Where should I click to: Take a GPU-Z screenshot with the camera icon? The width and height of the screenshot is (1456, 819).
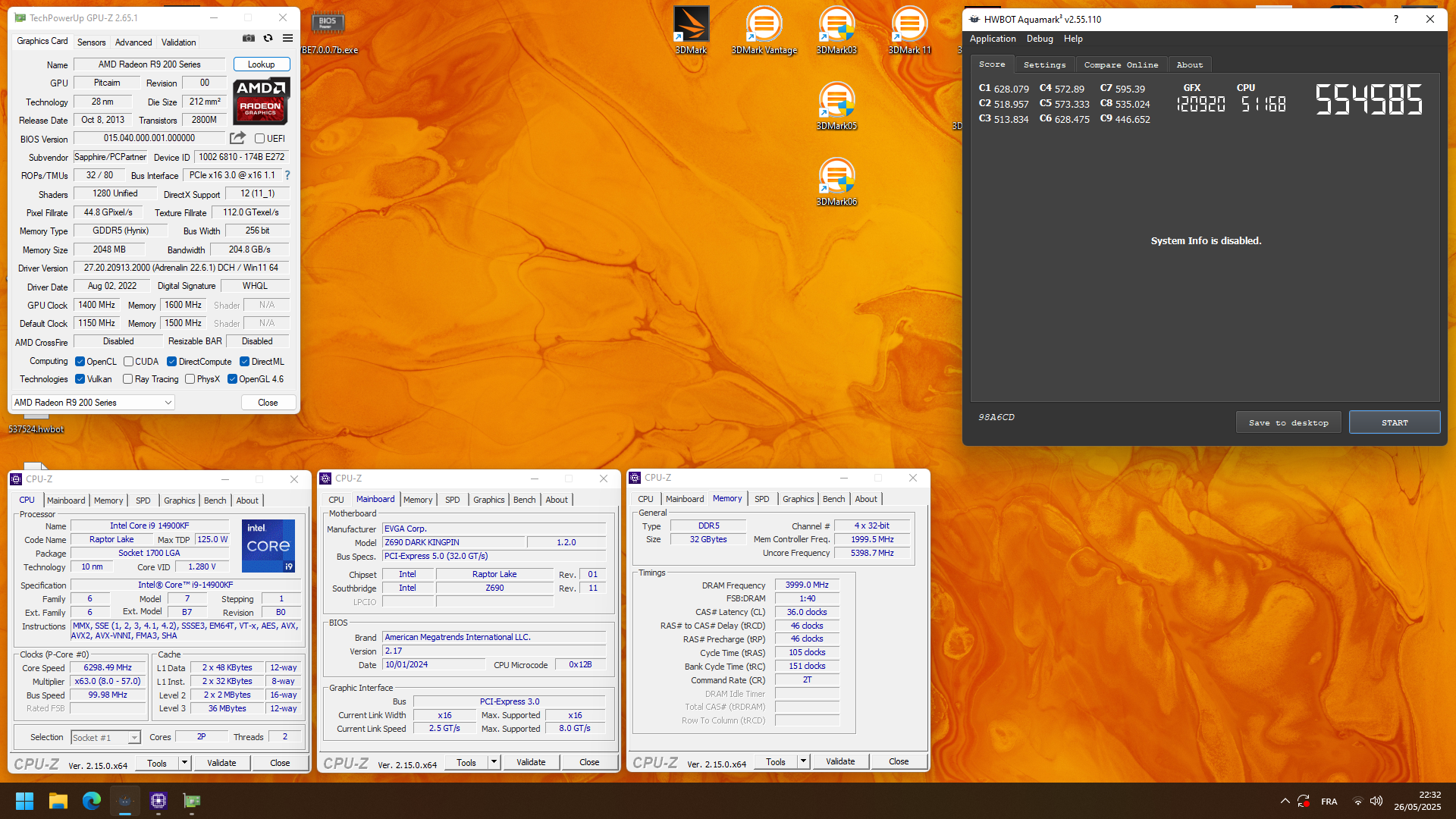tap(249, 38)
